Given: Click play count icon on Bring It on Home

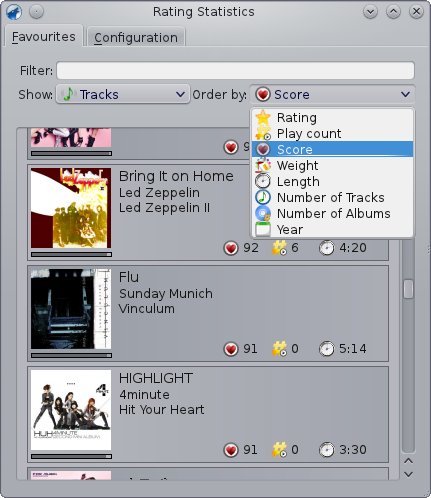Looking at the screenshot, I should (279, 248).
